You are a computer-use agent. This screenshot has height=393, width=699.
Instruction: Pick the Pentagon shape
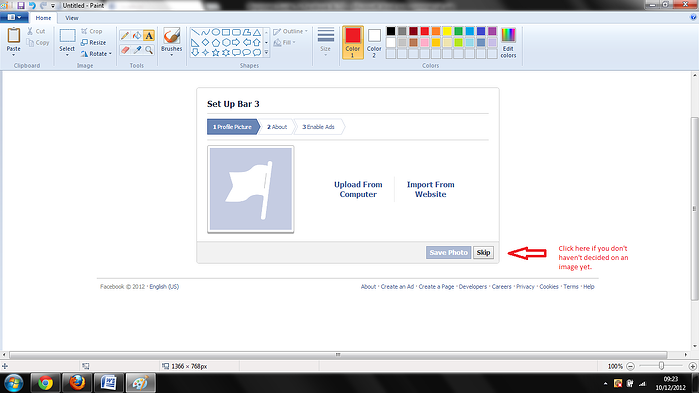[x=216, y=42]
